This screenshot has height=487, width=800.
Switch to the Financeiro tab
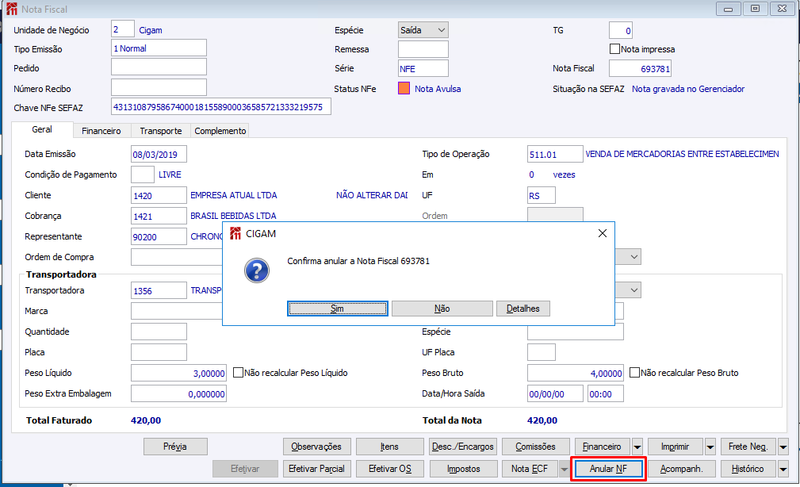tap(101, 131)
